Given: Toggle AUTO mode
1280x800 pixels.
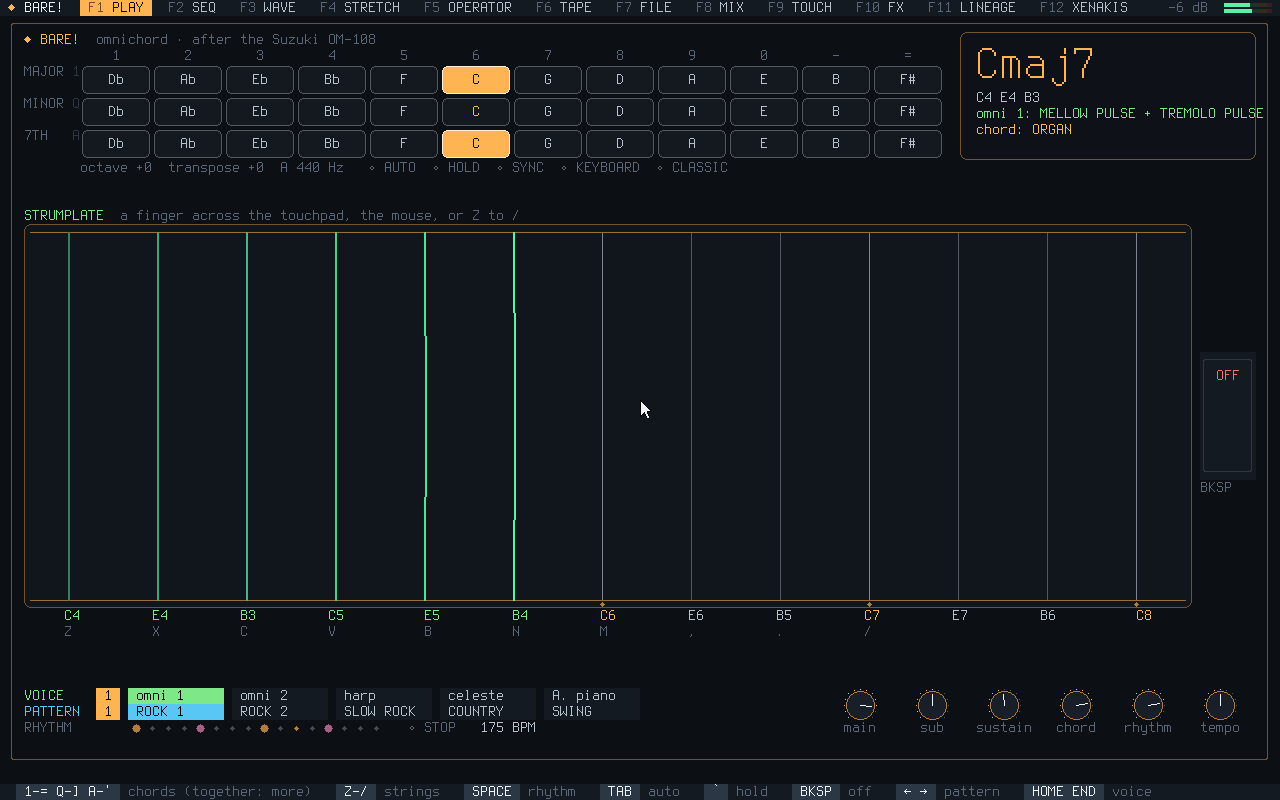Looking at the screenshot, I should click(392, 167).
